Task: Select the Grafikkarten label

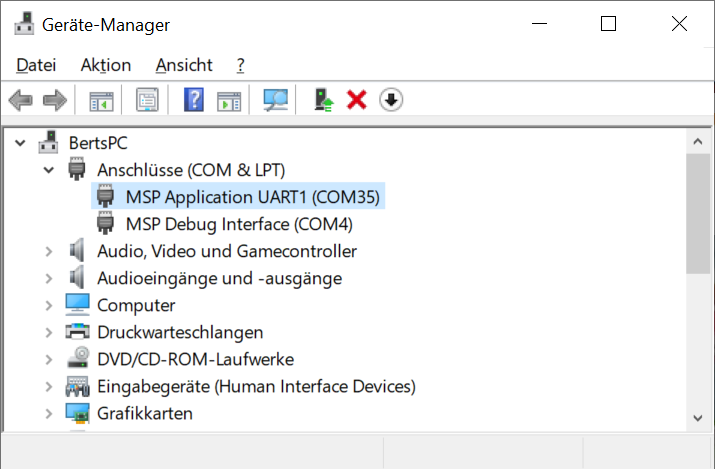Action: pos(145,413)
